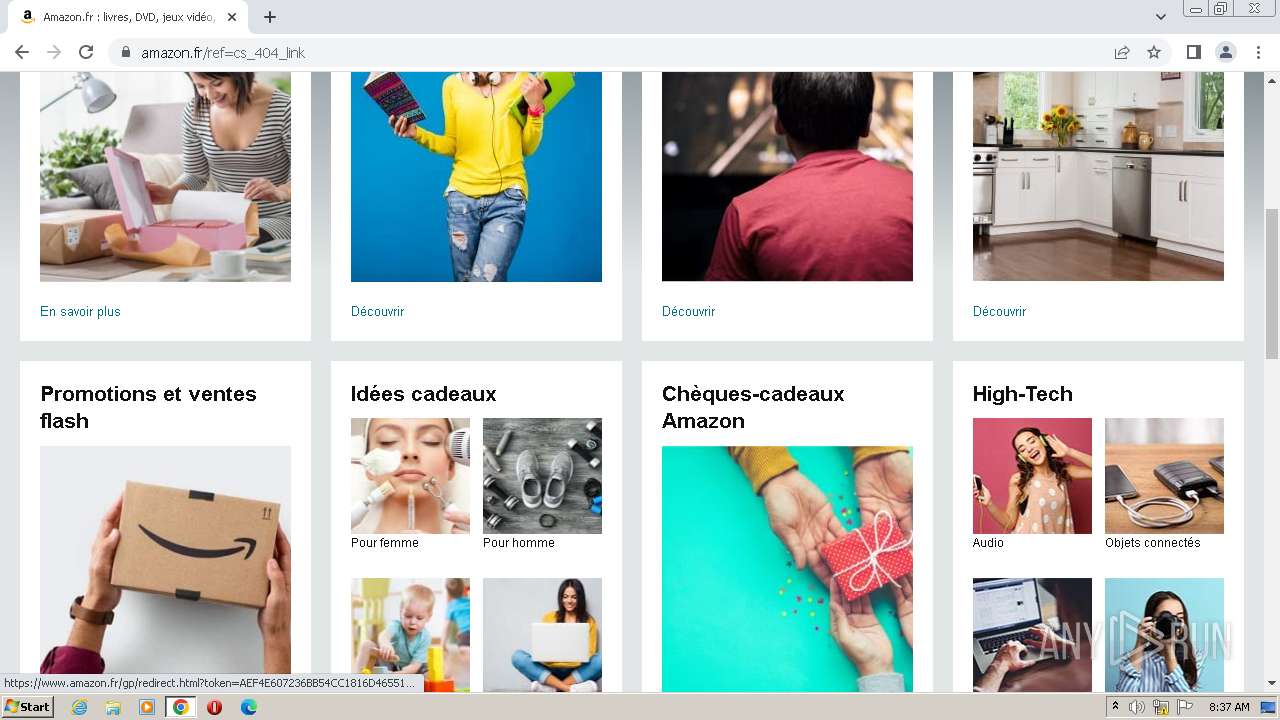Open the Découvrir link under kitchen image

coord(999,312)
